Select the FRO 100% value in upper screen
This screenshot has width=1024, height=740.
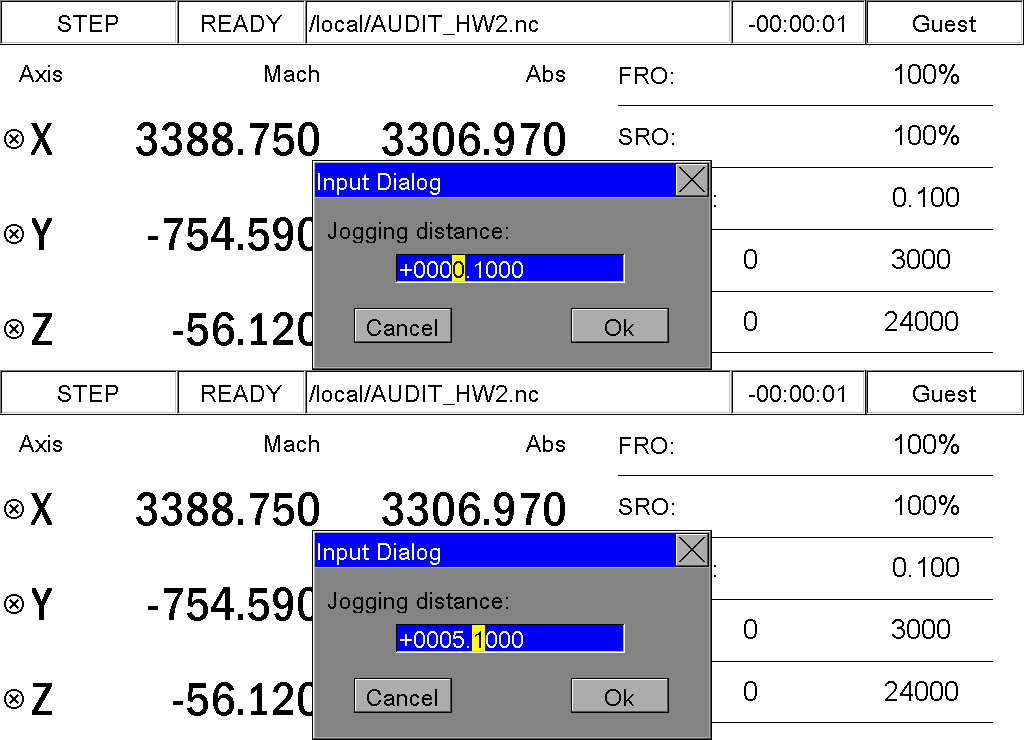pos(926,74)
